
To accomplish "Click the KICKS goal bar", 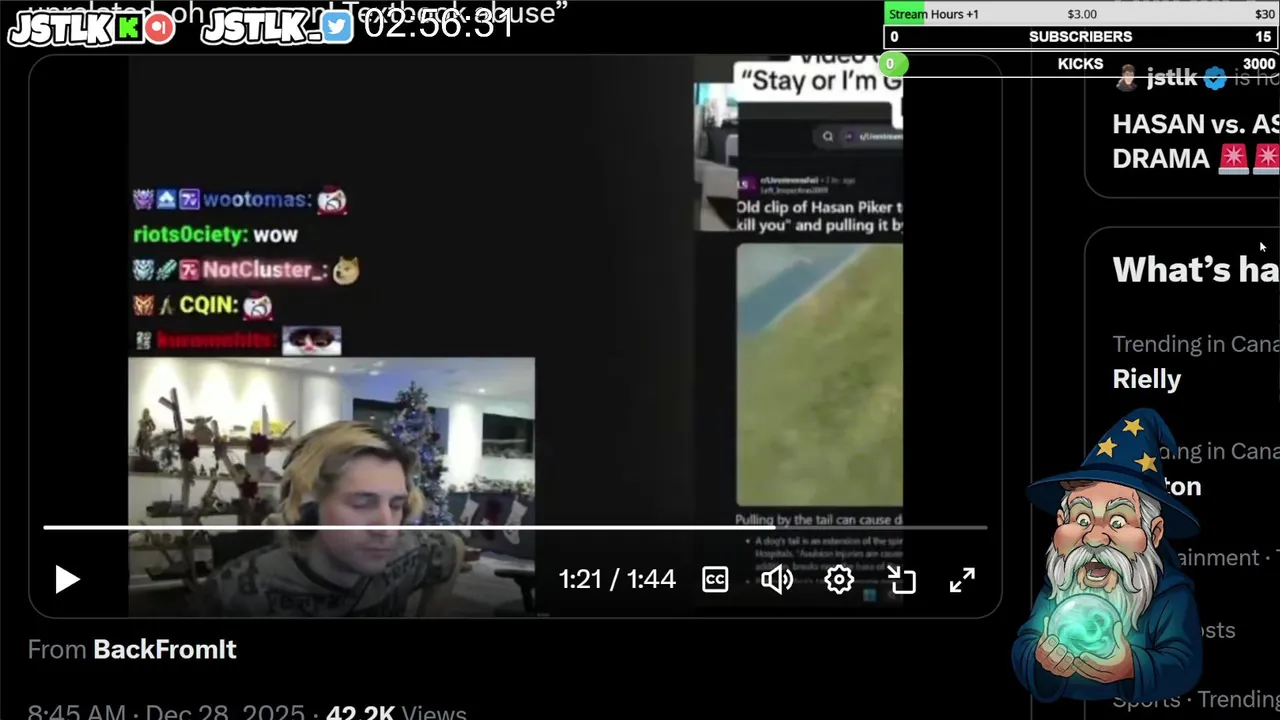I will click(x=1081, y=63).
